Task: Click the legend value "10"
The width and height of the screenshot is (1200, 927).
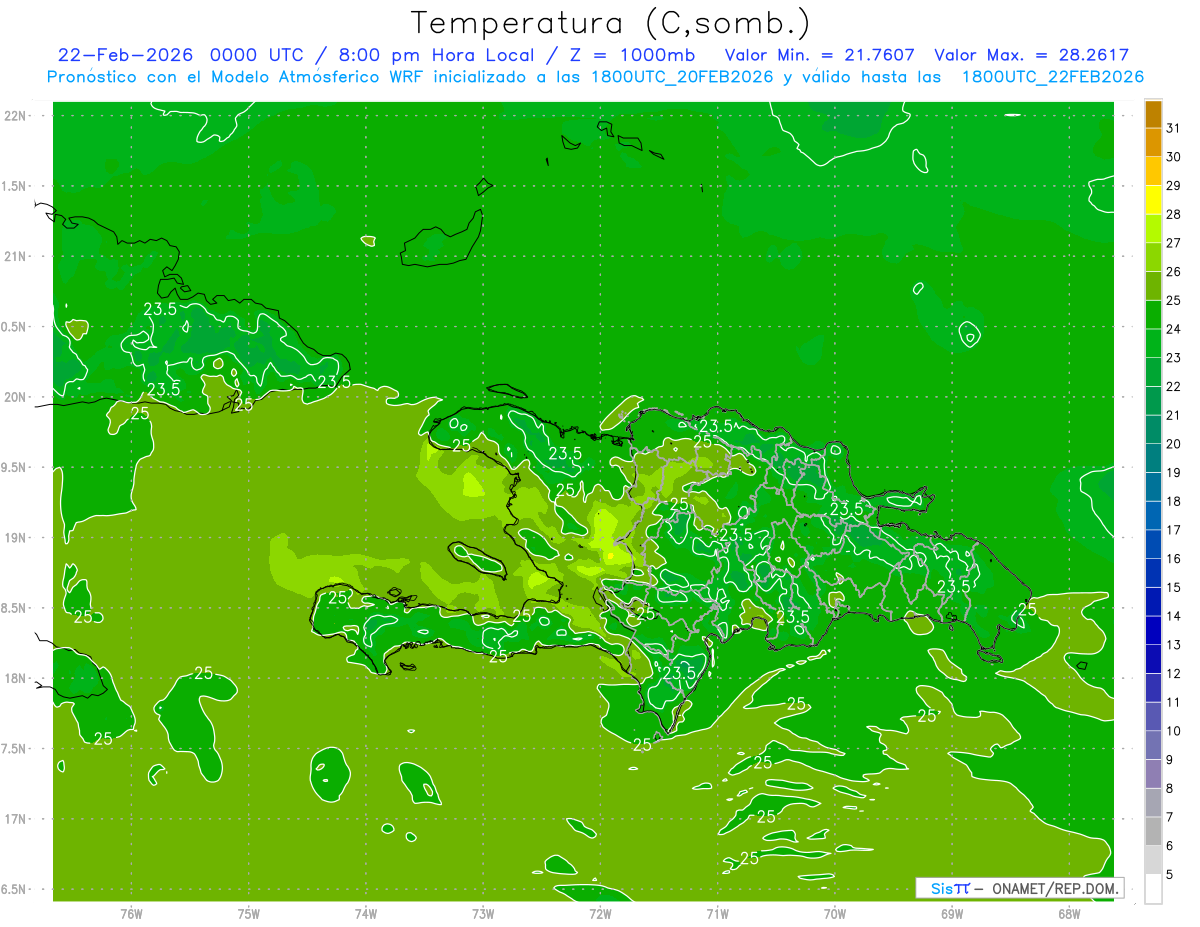Action: click(1174, 730)
